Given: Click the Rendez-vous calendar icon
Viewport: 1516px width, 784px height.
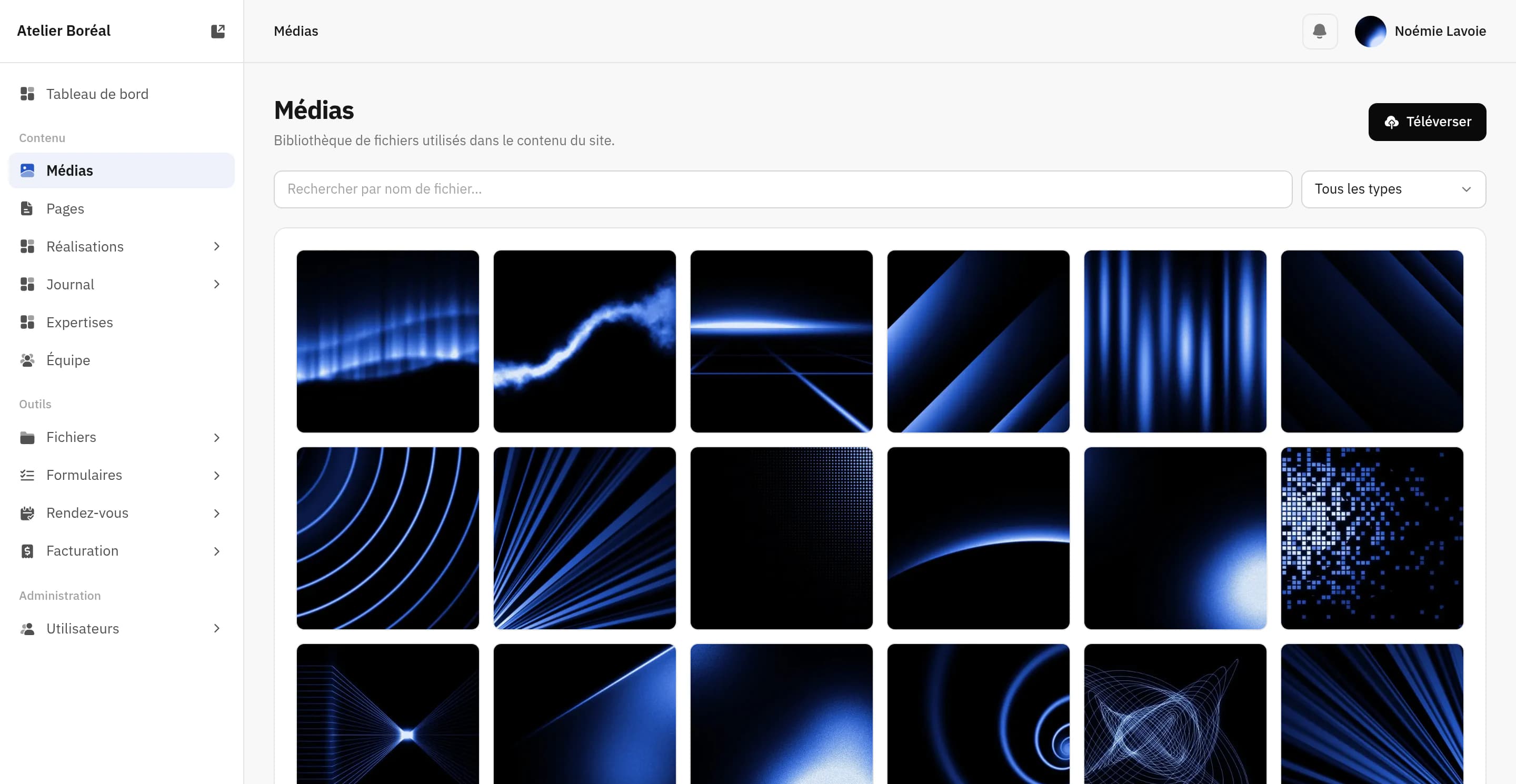Looking at the screenshot, I should click(27, 514).
